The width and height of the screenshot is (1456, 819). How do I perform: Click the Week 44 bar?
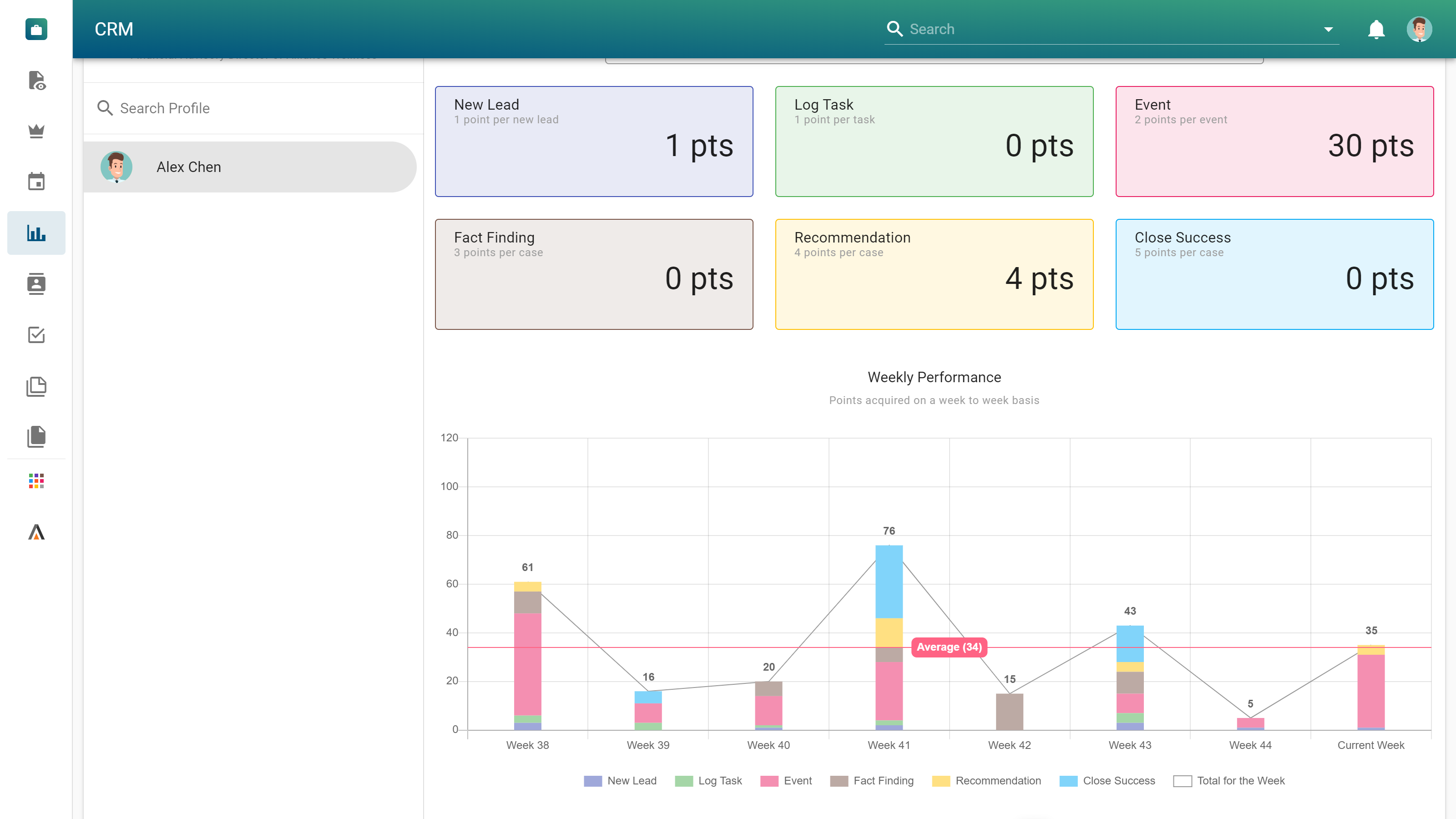(1250, 724)
